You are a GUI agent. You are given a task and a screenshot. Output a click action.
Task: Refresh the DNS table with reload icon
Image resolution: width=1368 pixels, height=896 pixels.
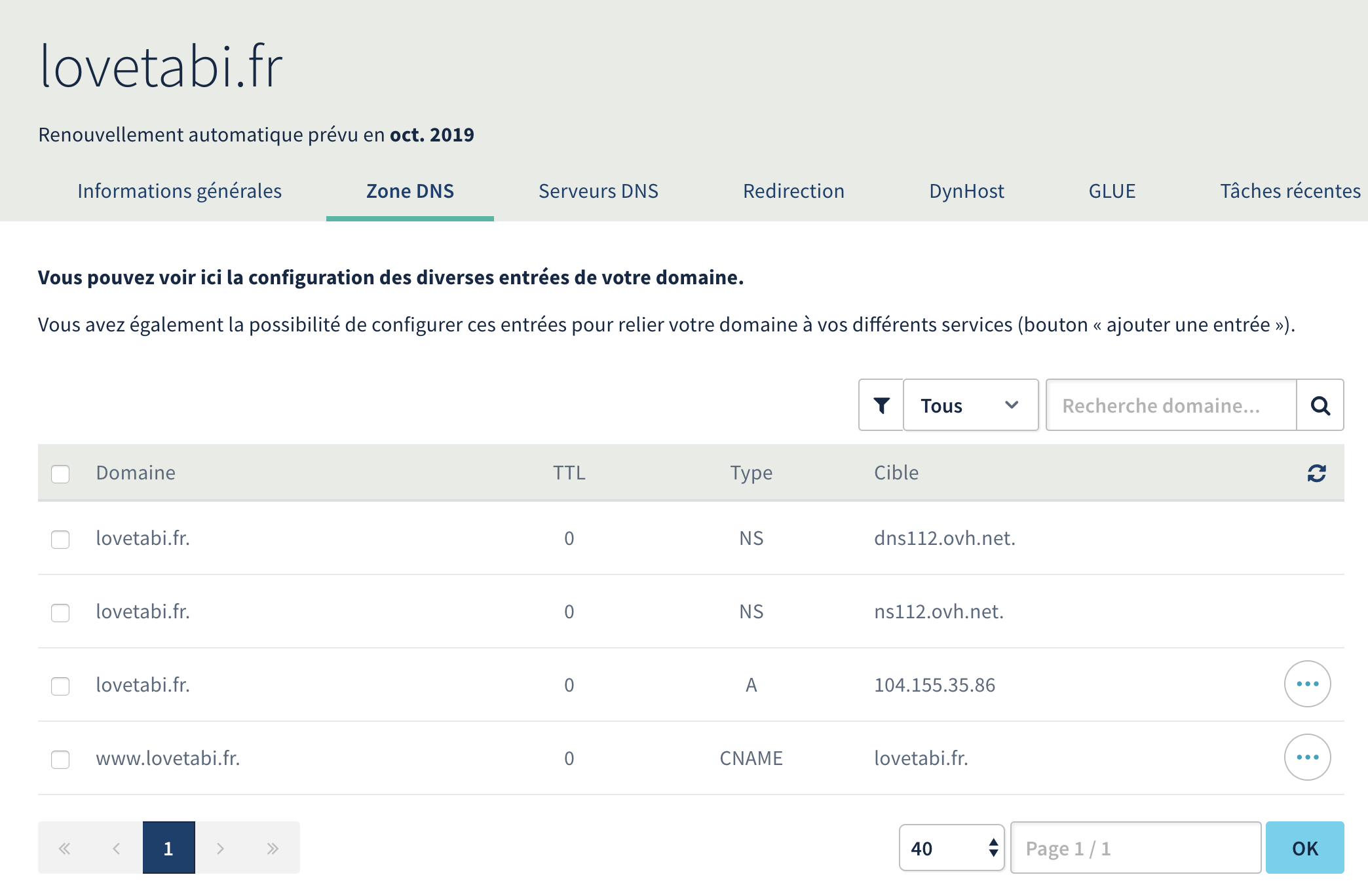(1316, 473)
